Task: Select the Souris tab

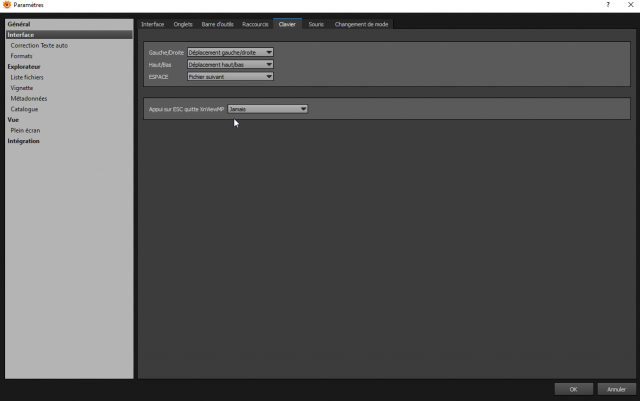Action: tap(316, 25)
